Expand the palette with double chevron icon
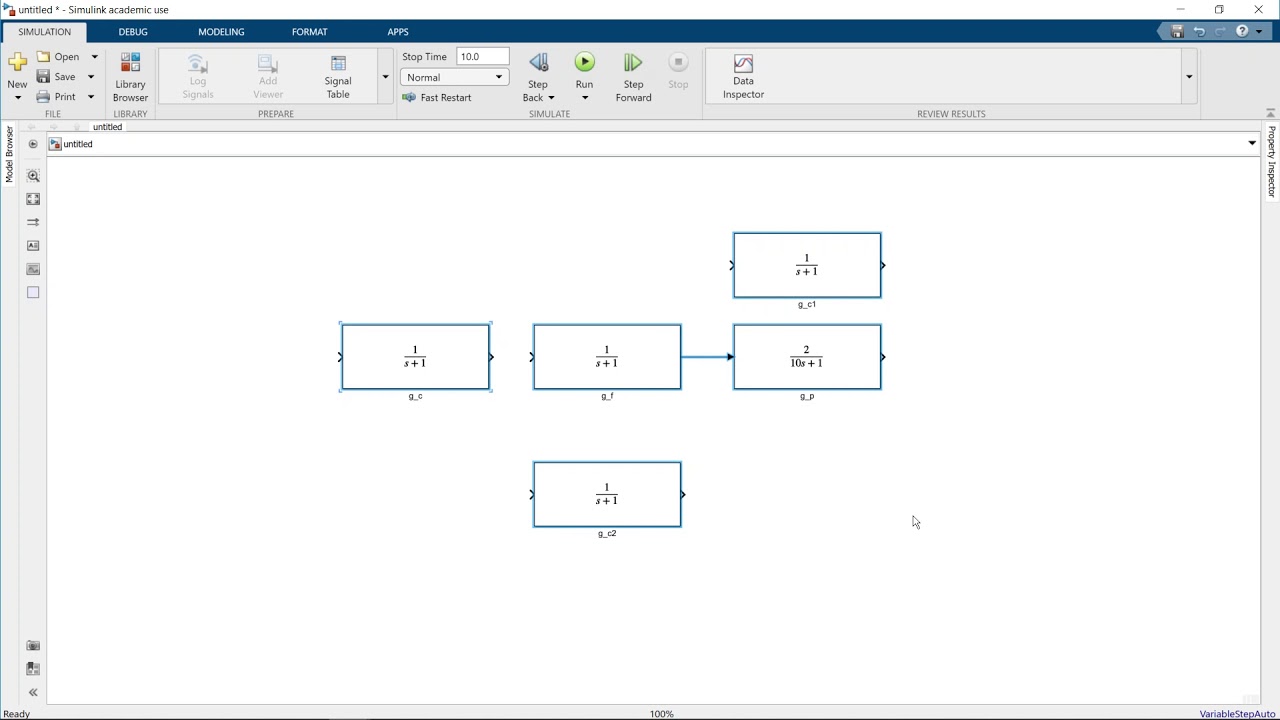 (x=33, y=692)
